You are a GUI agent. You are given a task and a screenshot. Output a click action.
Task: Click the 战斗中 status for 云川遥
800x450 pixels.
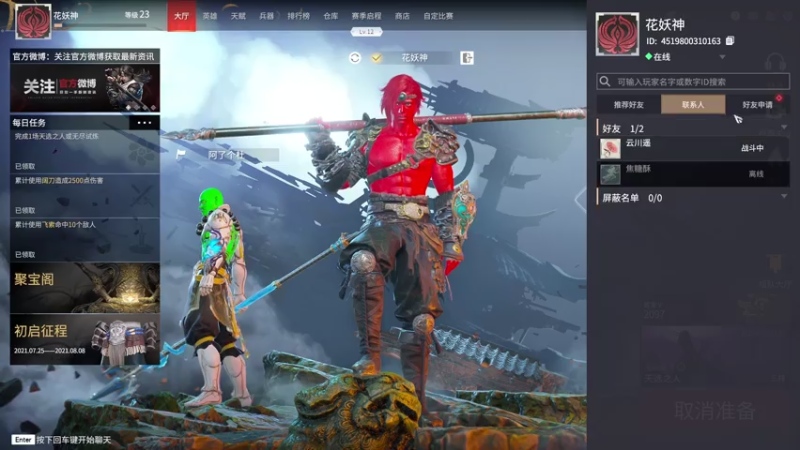(x=752, y=148)
